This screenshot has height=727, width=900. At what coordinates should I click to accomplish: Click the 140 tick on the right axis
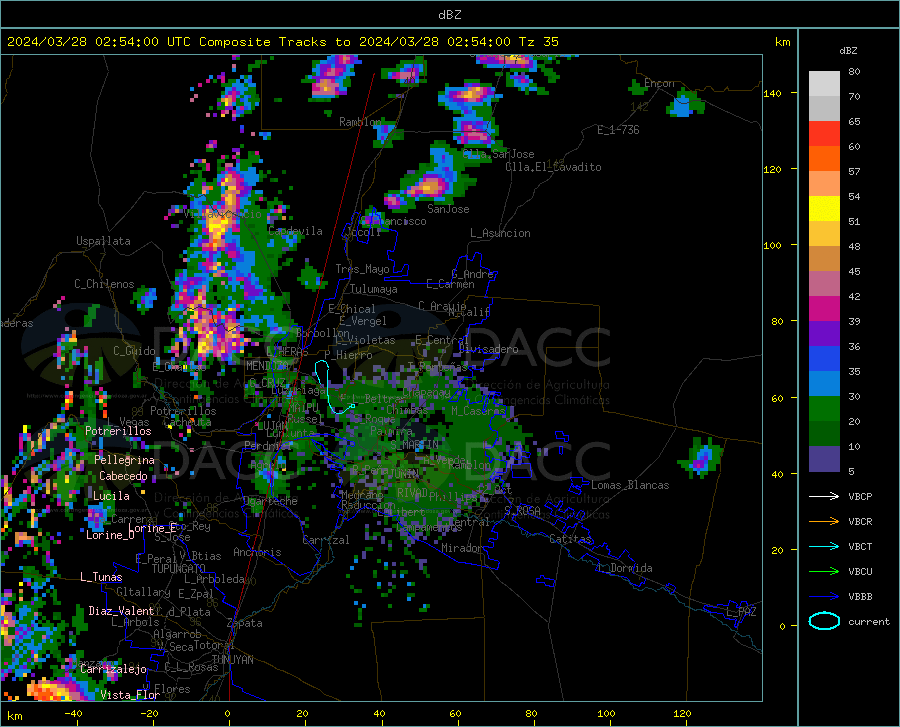[772, 93]
